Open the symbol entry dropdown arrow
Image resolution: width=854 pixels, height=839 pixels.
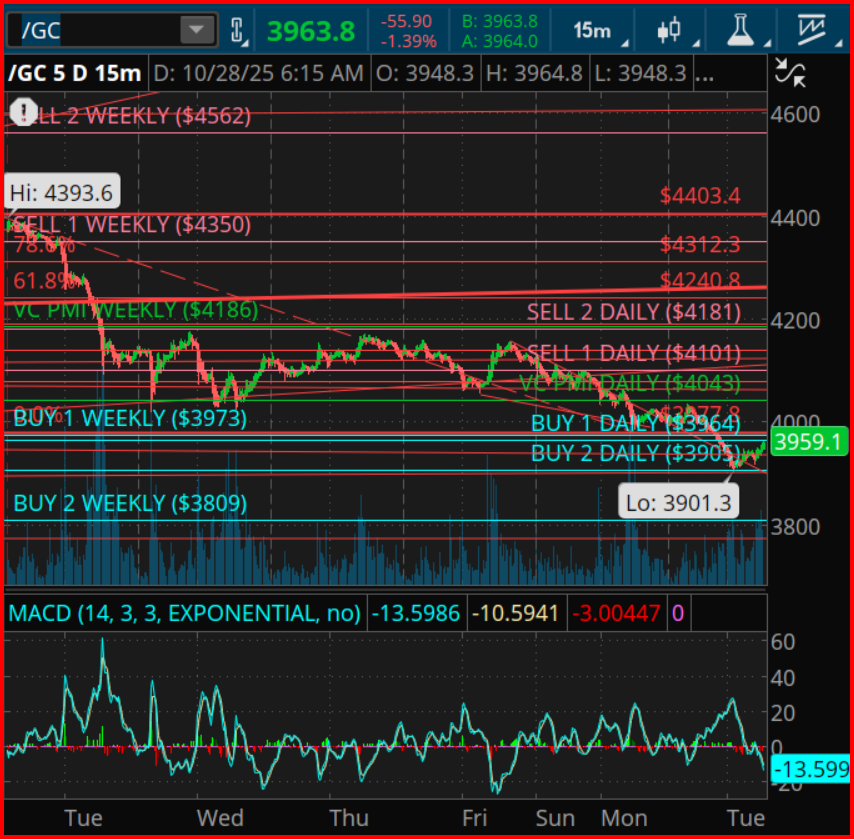[197, 29]
